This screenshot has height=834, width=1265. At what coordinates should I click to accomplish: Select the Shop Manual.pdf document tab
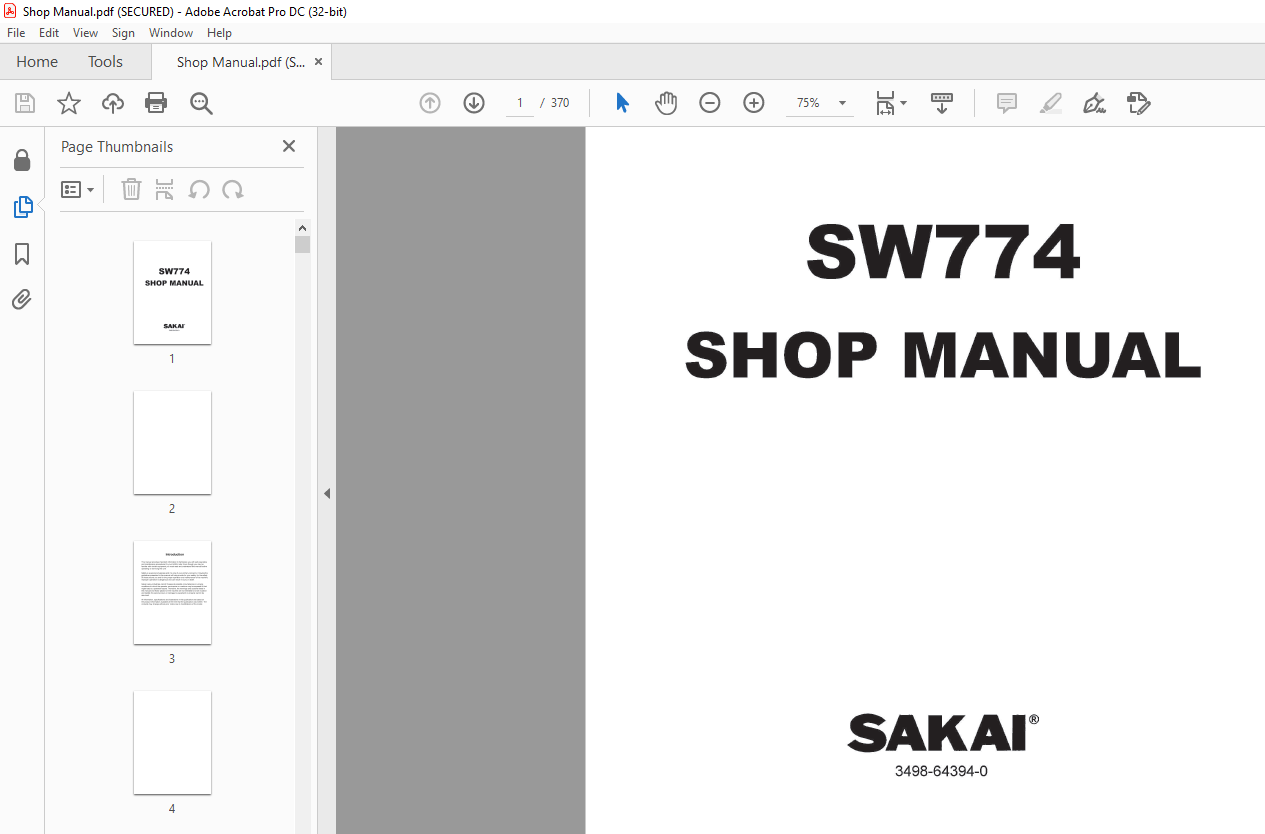241,62
